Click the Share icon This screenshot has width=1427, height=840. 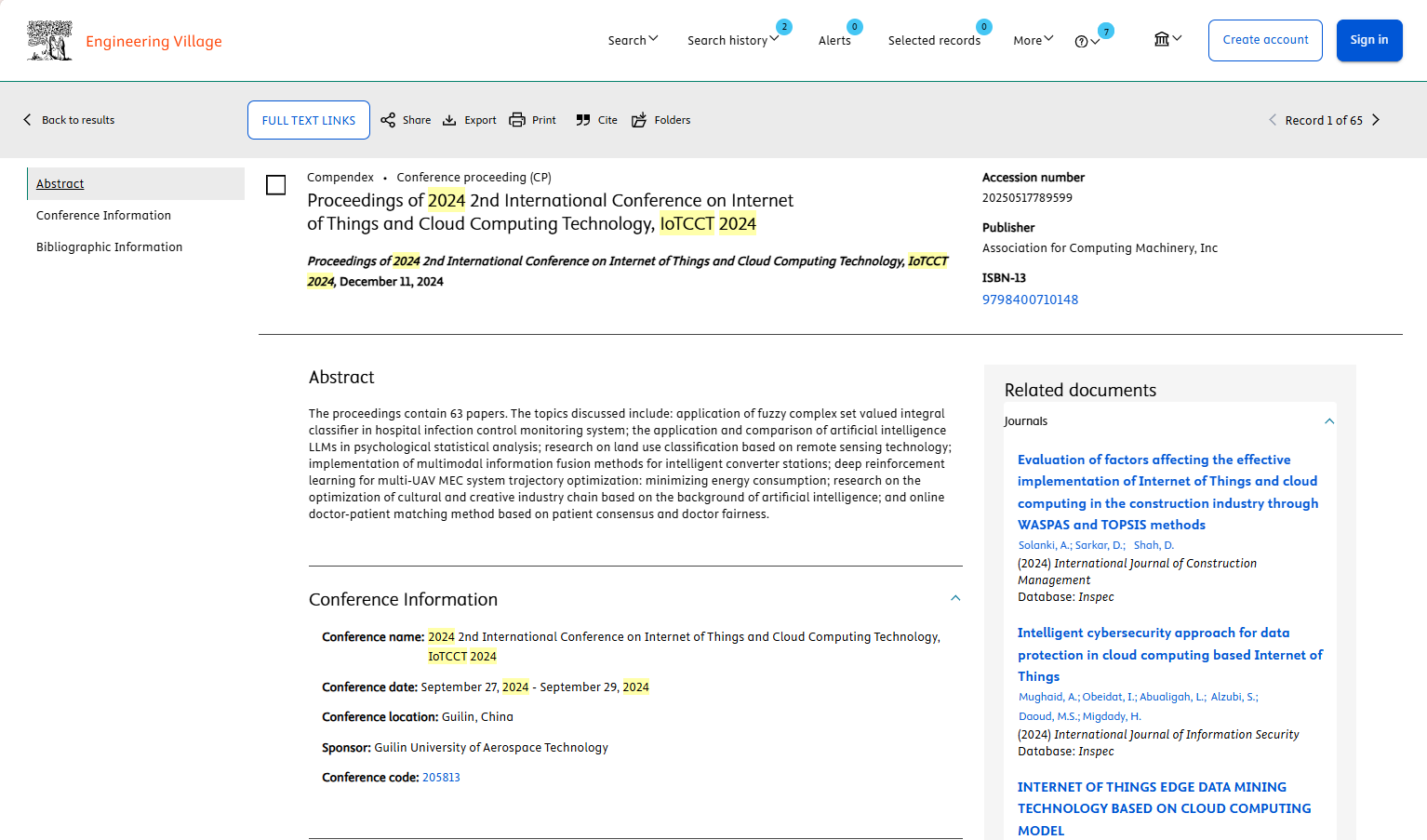tap(388, 120)
